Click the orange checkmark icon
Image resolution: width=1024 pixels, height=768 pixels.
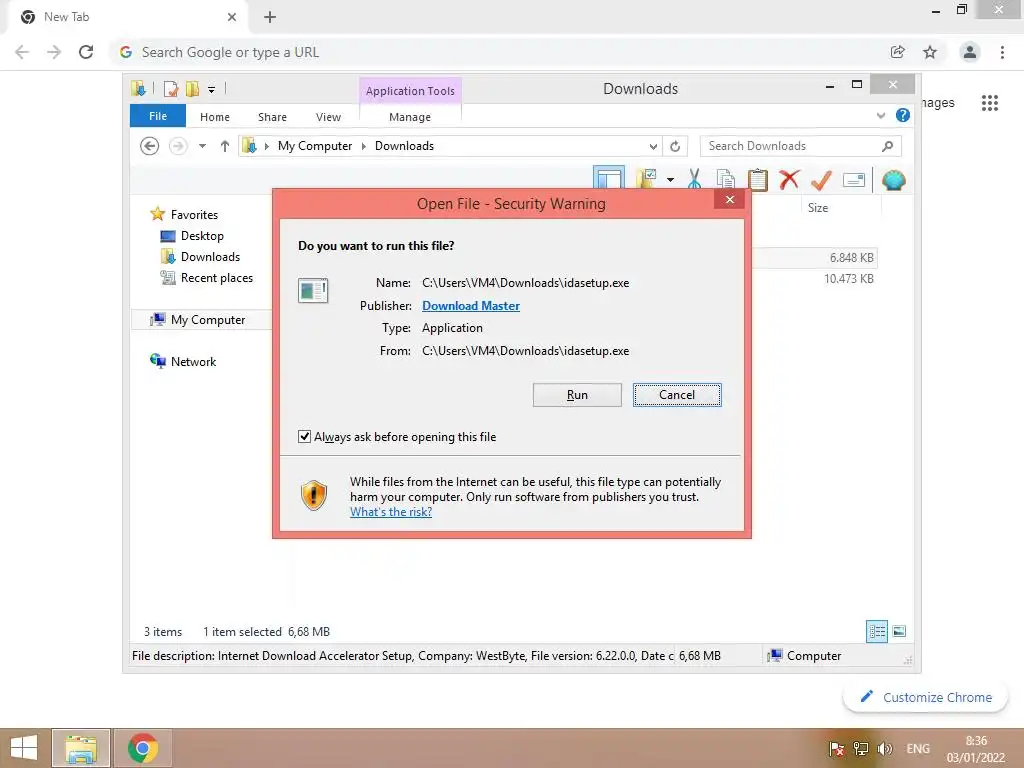click(821, 179)
